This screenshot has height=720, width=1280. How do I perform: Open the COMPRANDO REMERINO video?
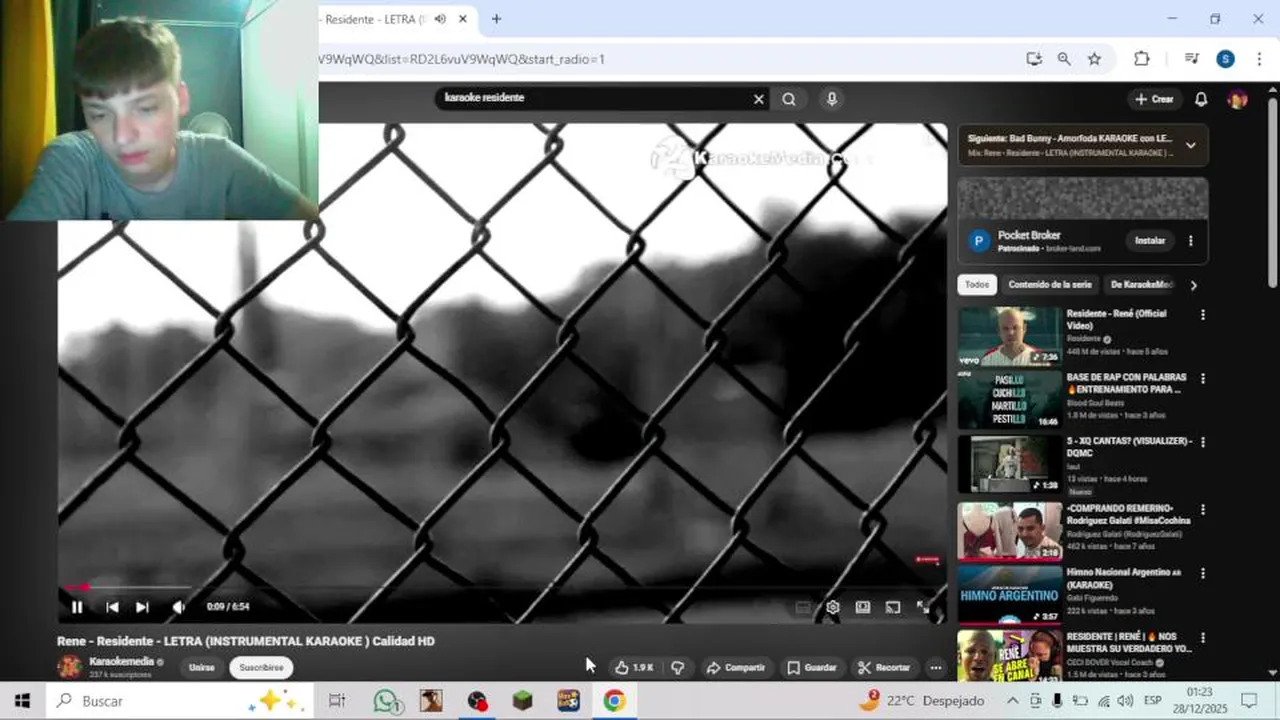pos(1010,531)
